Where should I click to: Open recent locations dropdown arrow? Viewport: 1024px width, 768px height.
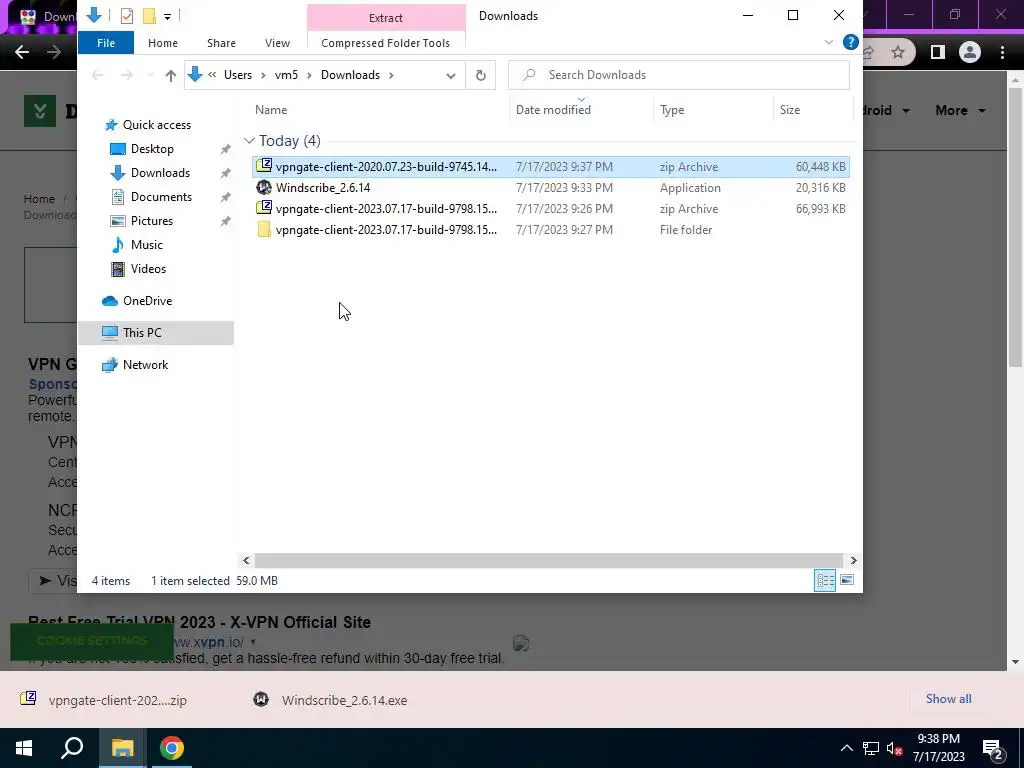[150, 75]
